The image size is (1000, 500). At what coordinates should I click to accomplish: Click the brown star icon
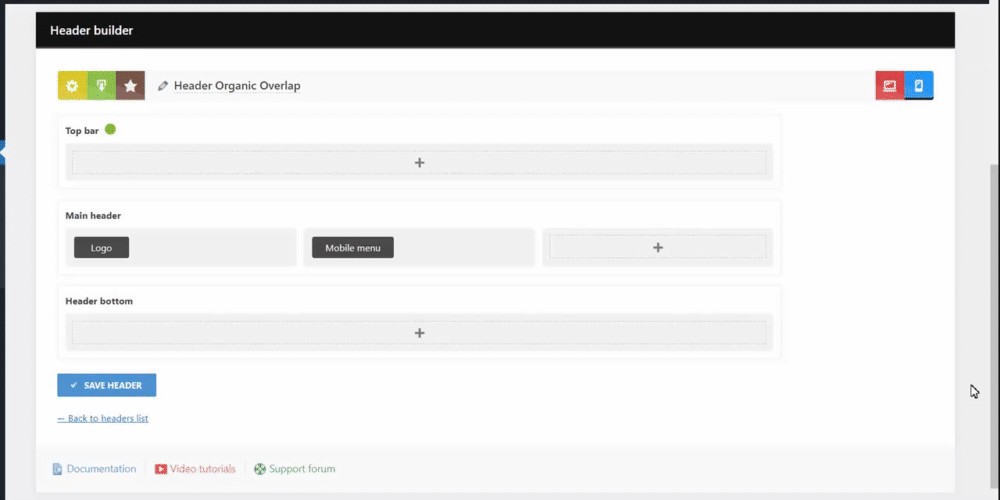[130, 85]
